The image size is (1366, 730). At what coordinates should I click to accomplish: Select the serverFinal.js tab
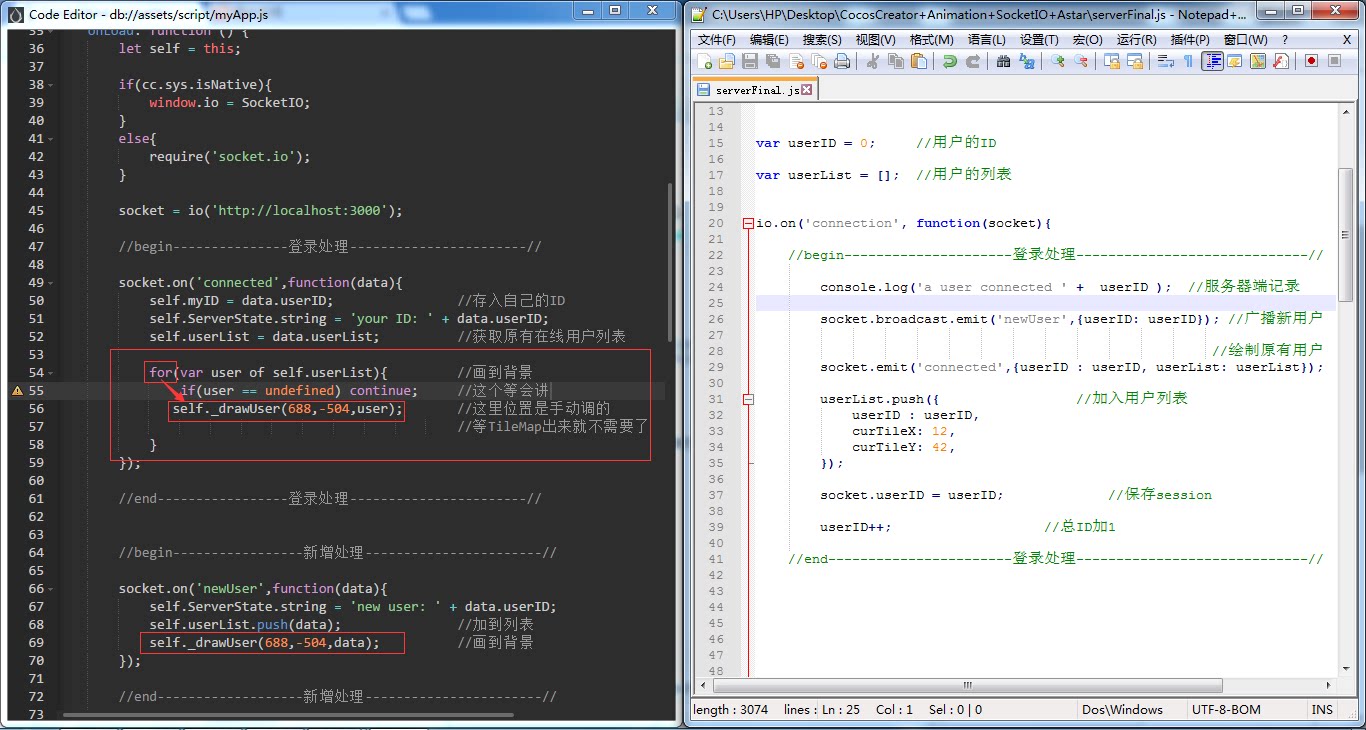click(x=757, y=90)
